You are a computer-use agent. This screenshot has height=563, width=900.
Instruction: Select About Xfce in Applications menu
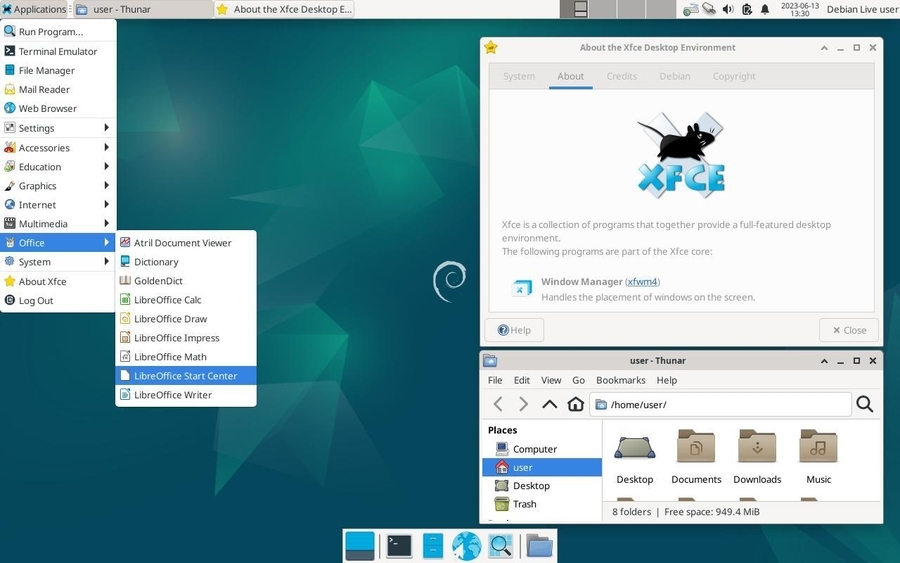click(59, 281)
